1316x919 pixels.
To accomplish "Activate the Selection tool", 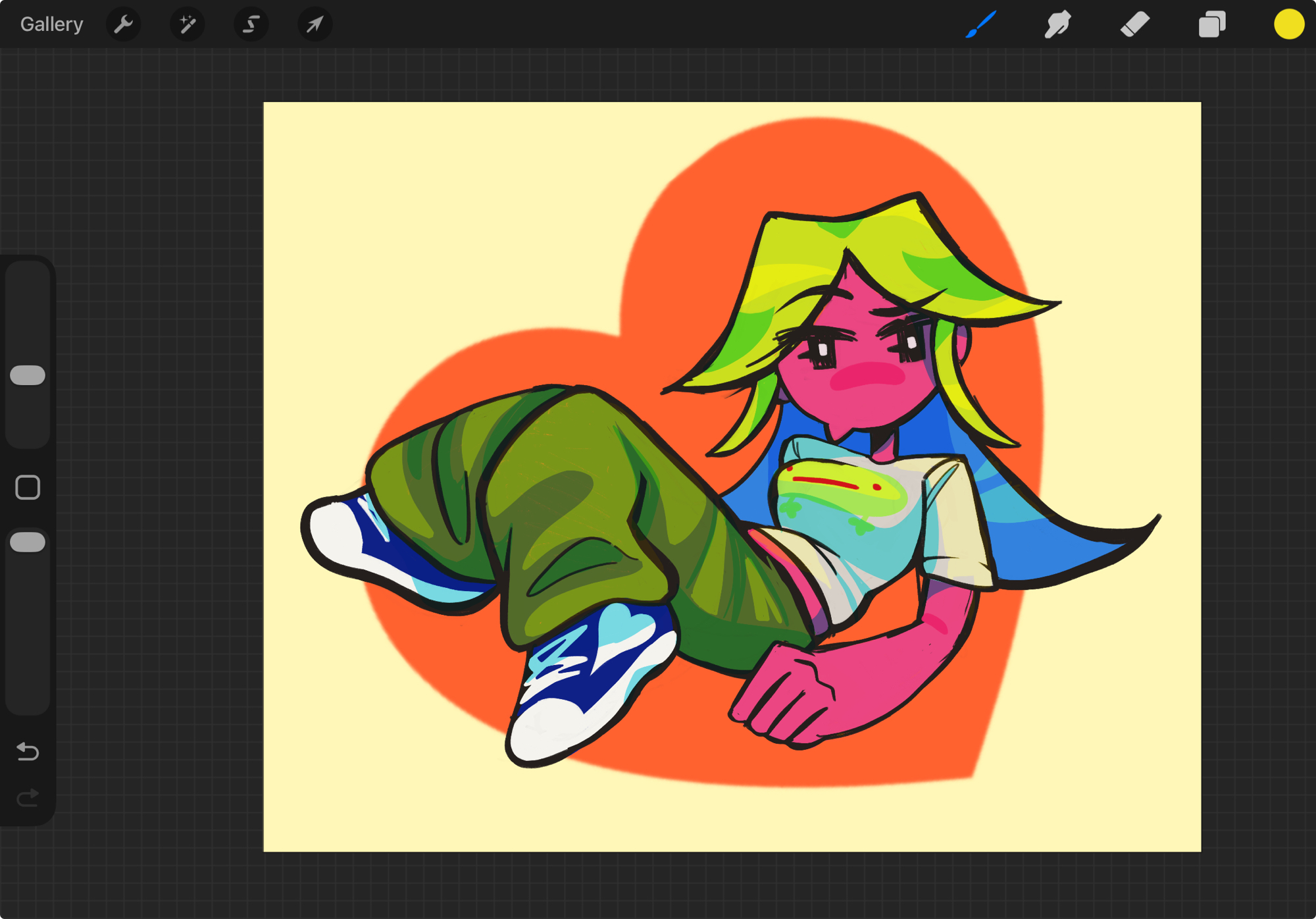I will click(x=251, y=24).
